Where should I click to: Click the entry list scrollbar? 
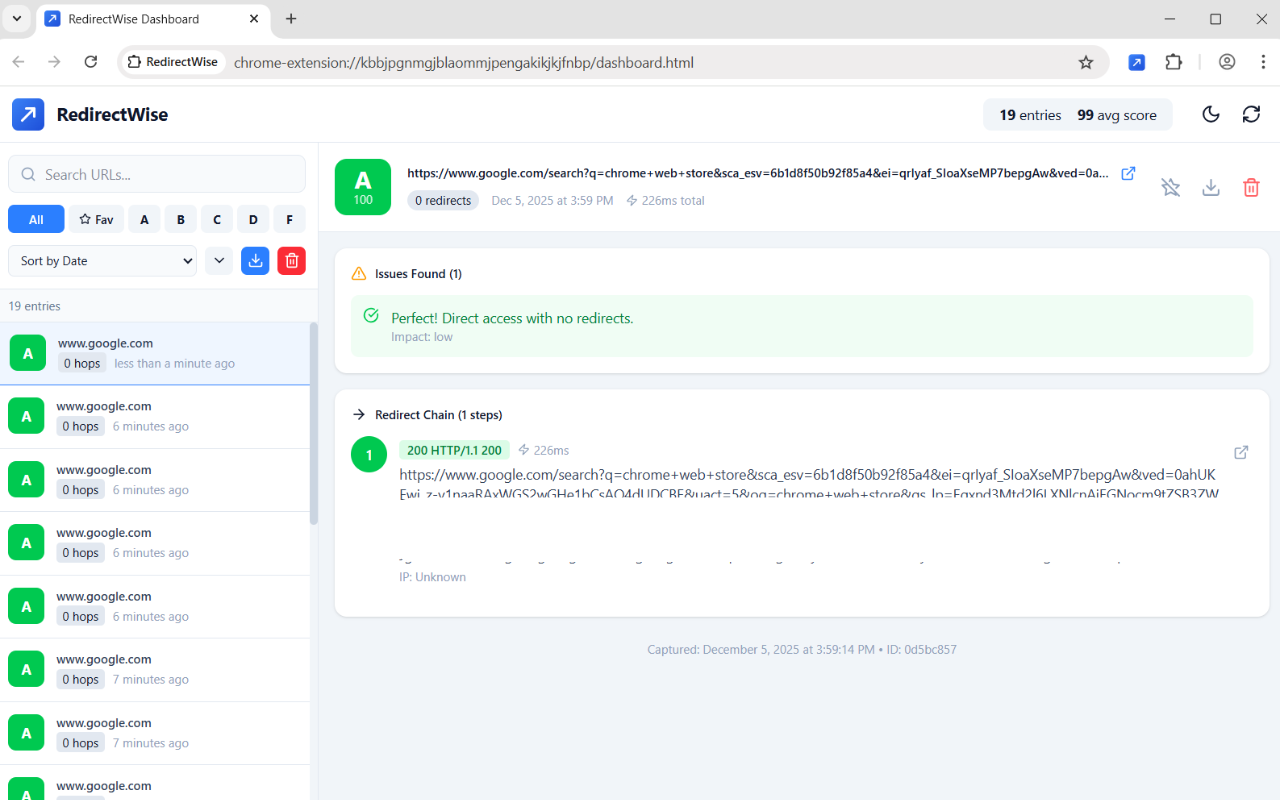click(x=314, y=424)
